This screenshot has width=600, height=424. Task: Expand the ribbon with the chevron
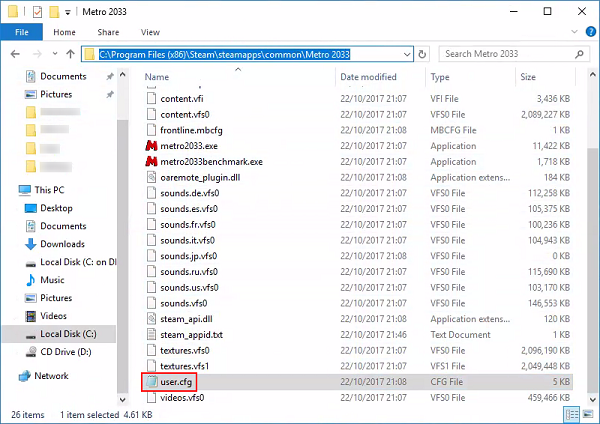point(572,32)
